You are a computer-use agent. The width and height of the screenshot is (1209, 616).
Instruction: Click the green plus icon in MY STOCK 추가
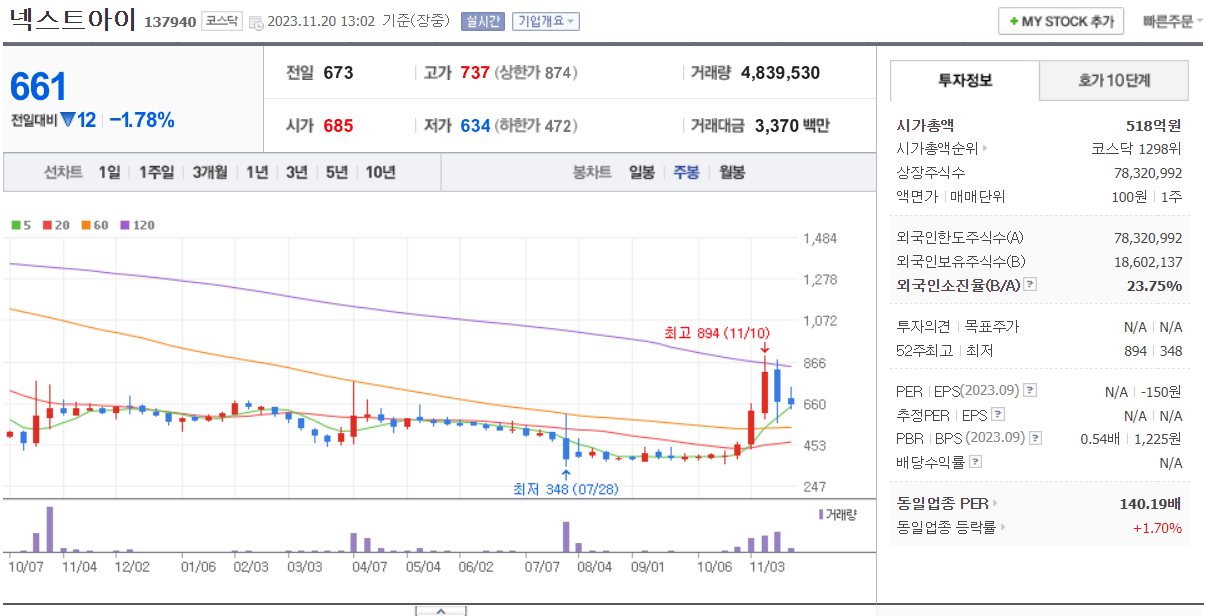click(1013, 21)
